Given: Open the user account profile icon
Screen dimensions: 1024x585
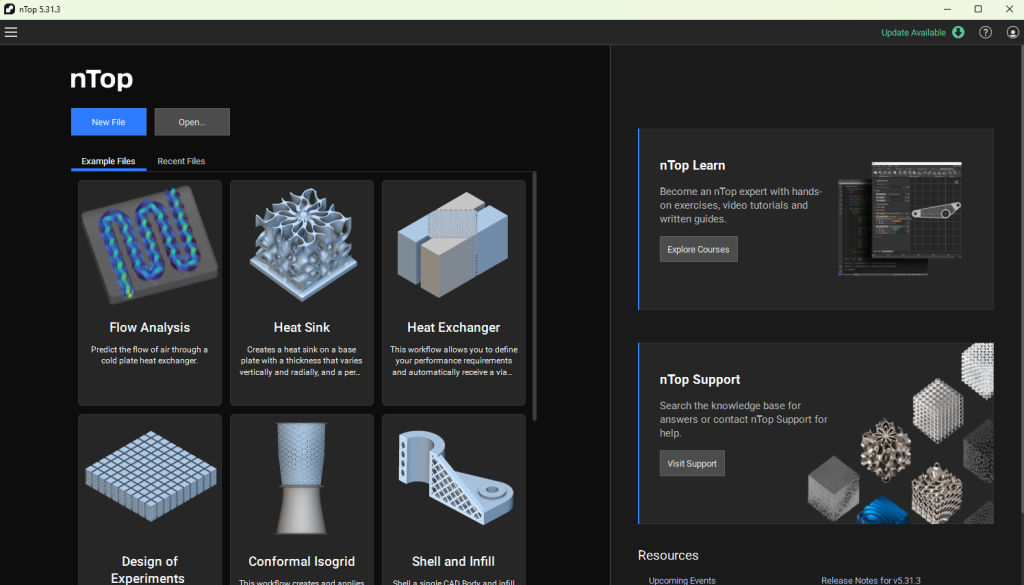Looking at the screenshot, I should (1012, 32).
